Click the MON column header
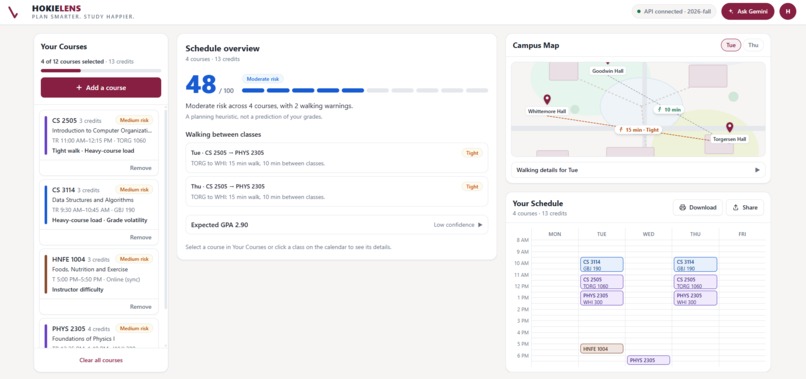The width and height of the screenshot is (806, 379). [x=555, y=234]
